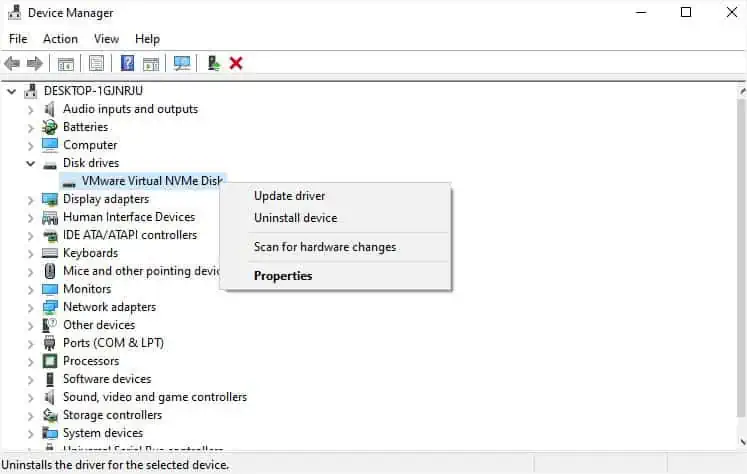Click the Human Interface Devices icon
This screenshot has height=474, width=747.
[50, 217]
